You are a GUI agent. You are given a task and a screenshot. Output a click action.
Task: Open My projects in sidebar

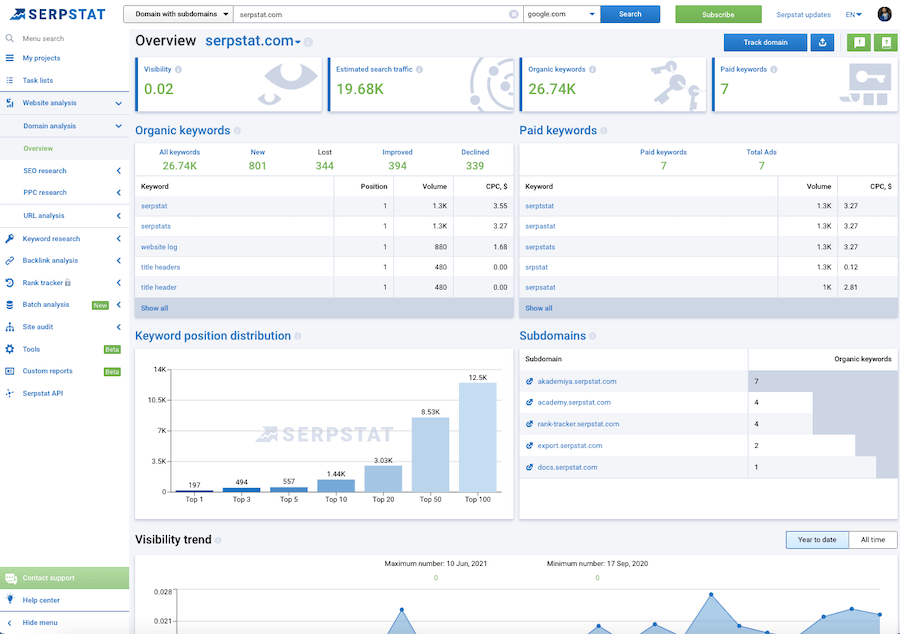pos(41,58)
